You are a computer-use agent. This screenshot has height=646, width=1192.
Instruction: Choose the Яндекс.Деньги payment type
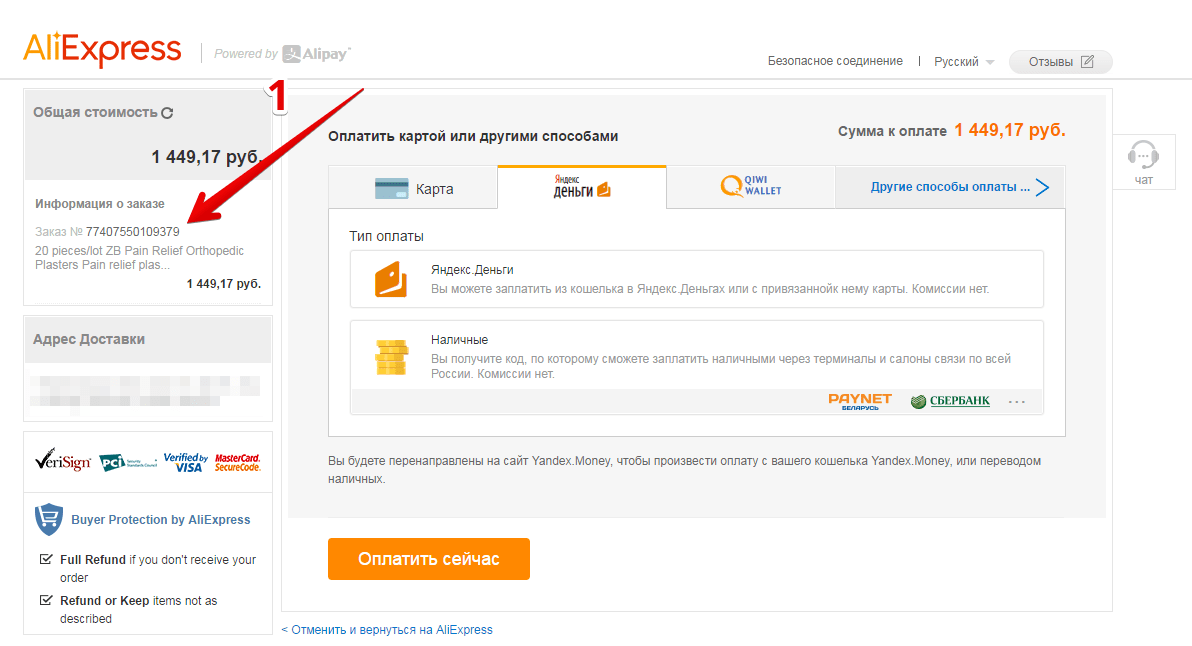(x=696, y=279)
